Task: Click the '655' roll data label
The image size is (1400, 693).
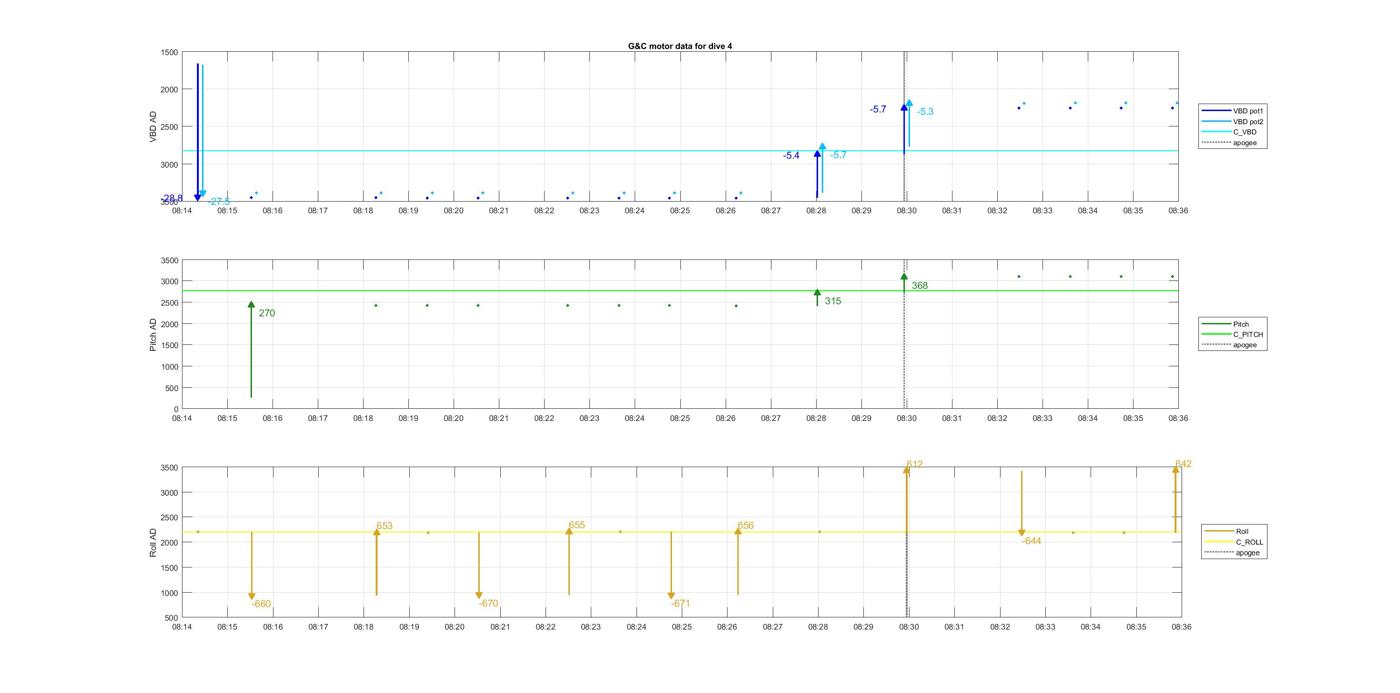Action: (577, 526)
